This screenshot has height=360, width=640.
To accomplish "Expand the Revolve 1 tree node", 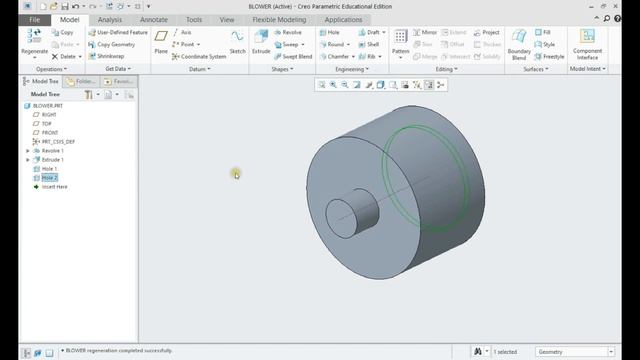I will (x=28, y=151).
